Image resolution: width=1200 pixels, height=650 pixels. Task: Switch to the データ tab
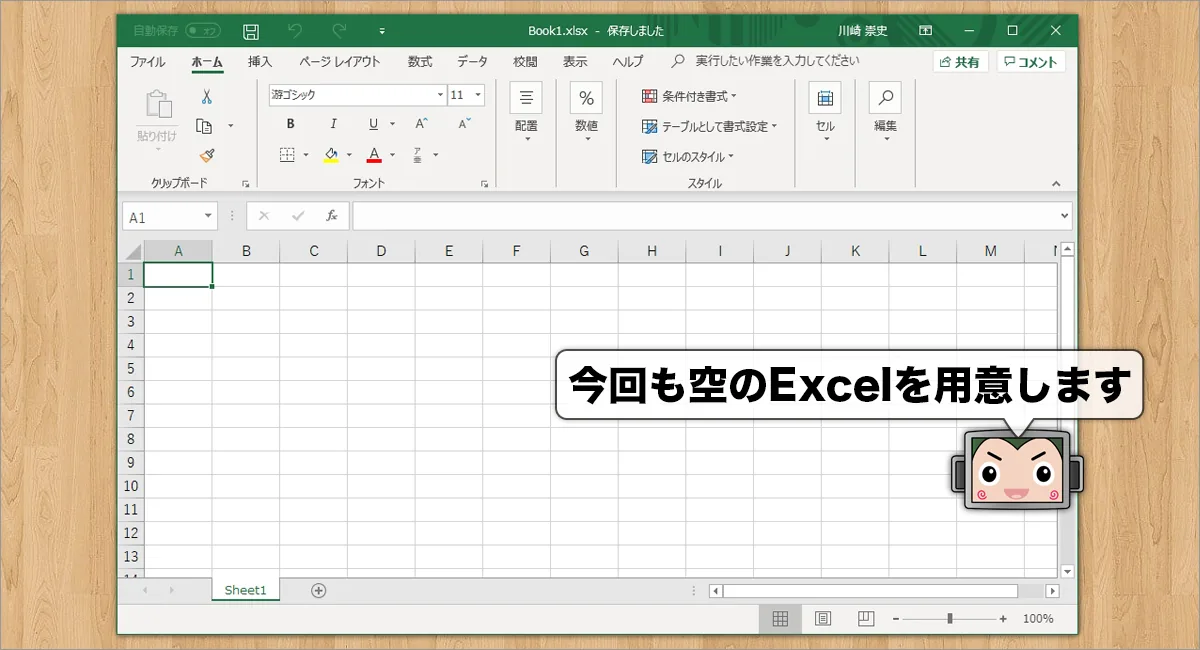[x=473, y=62]
